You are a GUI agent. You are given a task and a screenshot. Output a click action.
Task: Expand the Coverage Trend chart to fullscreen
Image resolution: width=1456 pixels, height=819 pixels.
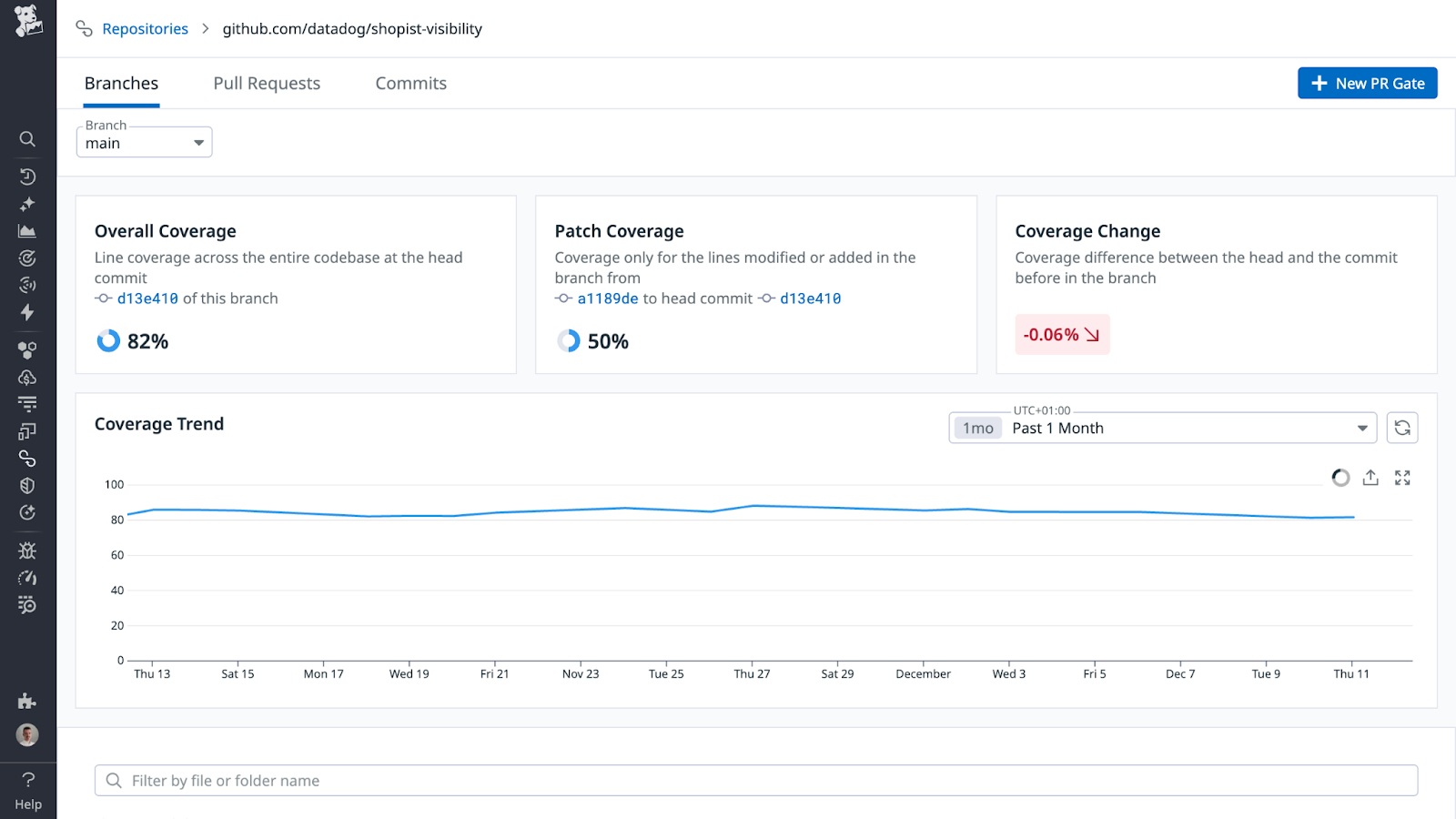pyautogui.click(x=1402, y=477)
